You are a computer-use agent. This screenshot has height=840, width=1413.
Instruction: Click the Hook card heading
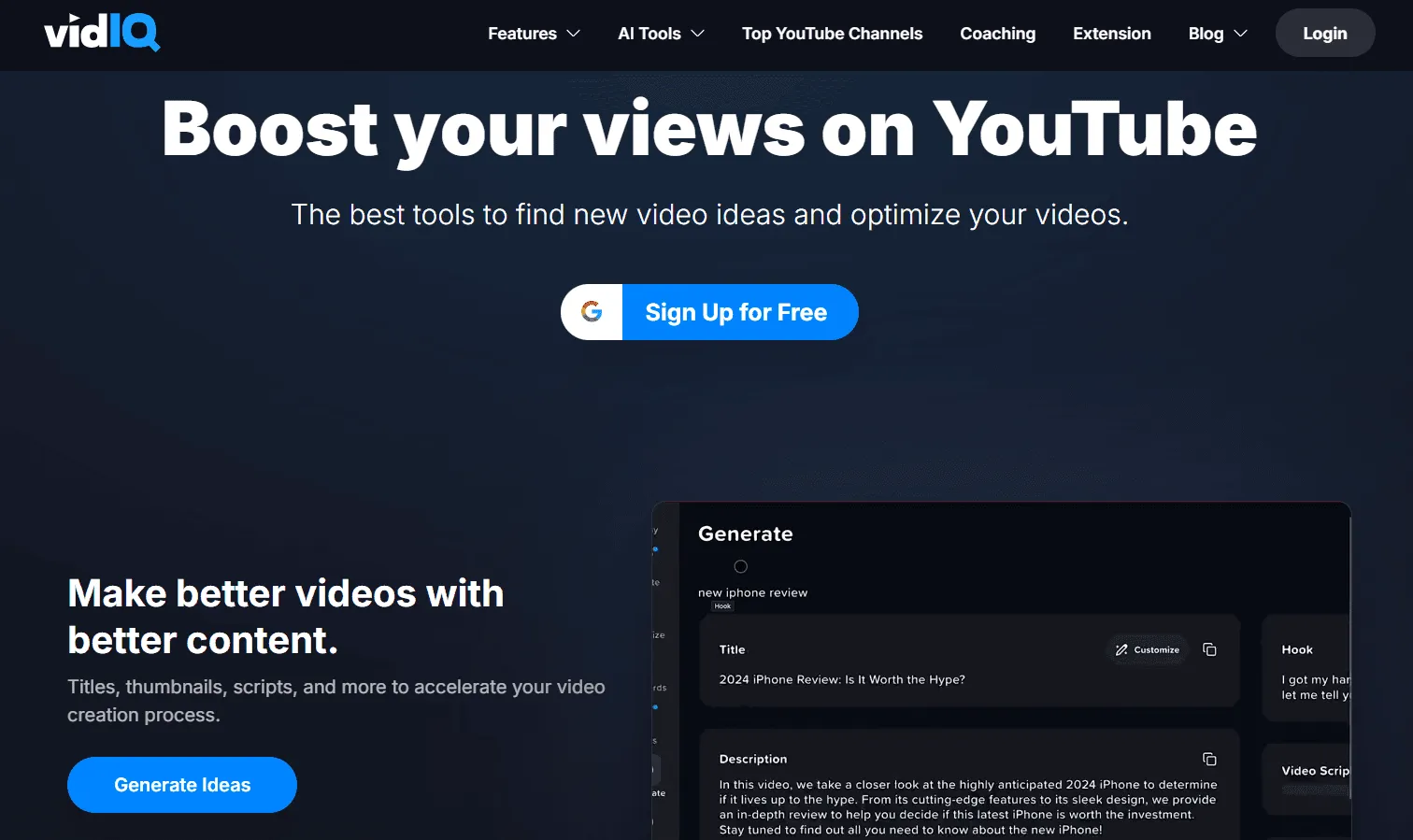point(1297,649)
